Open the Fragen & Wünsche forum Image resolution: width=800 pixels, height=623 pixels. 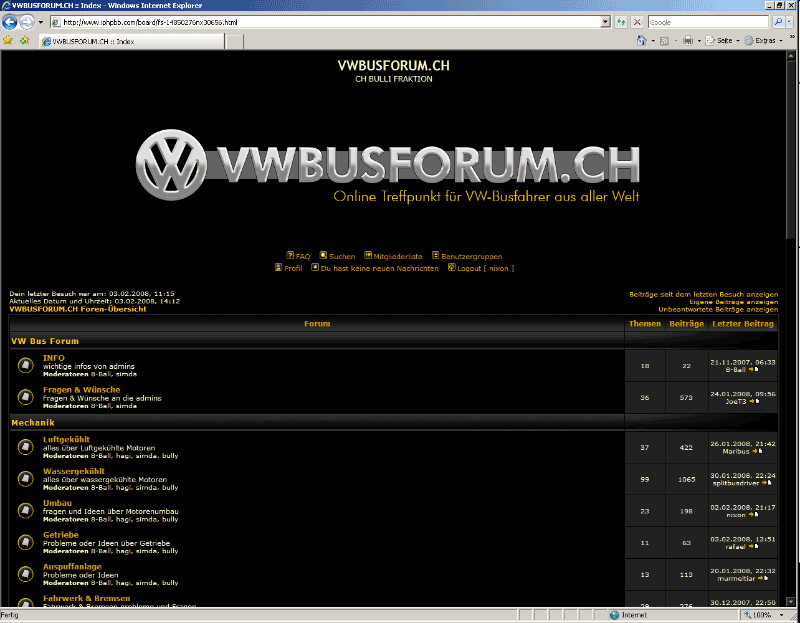click(x=82, y=390)
